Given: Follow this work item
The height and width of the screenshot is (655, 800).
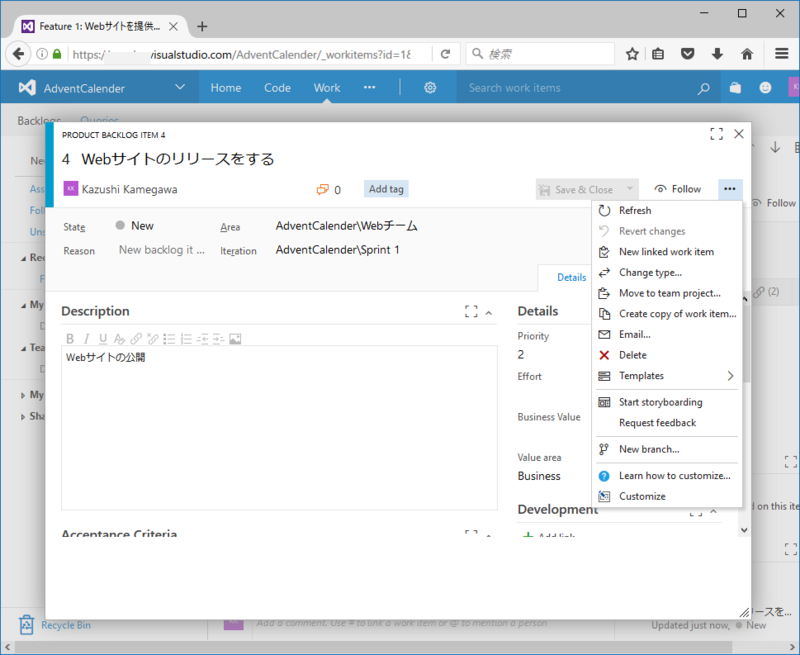Looking at the screenshot, I should (x=678, y=189).
